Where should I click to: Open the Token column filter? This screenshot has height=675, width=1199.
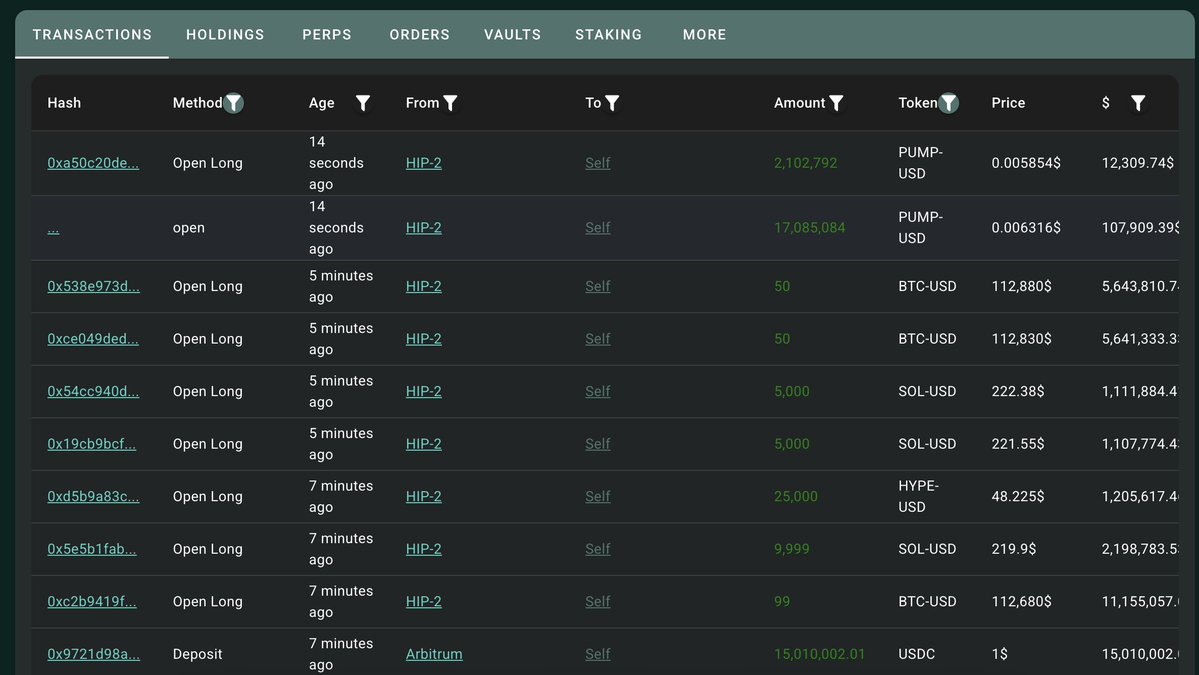pos(949,103)
